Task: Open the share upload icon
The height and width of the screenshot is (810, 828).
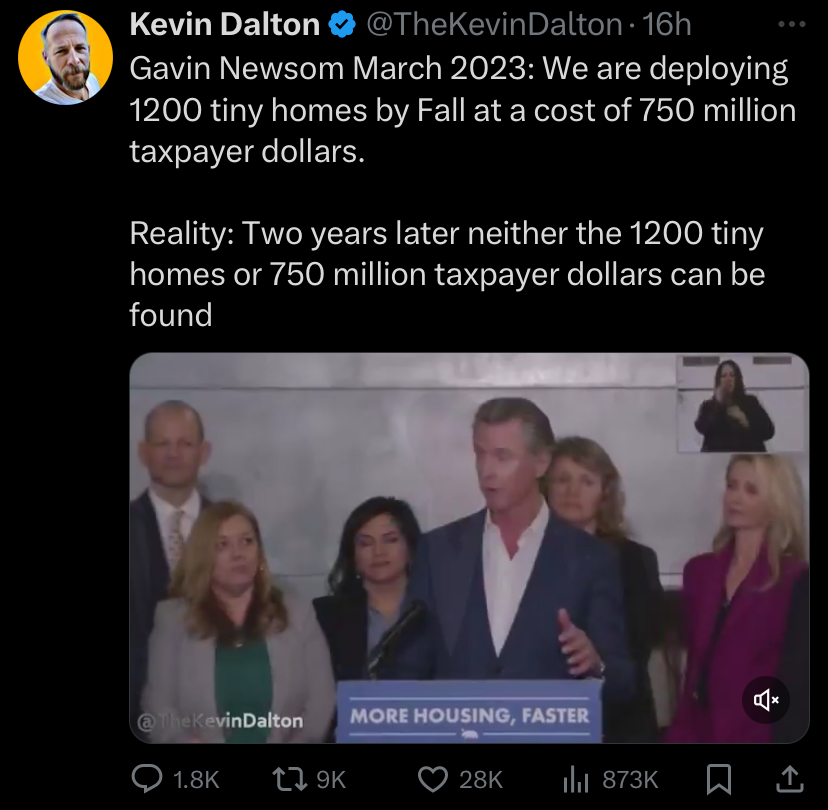Action: tap(789, 779)
